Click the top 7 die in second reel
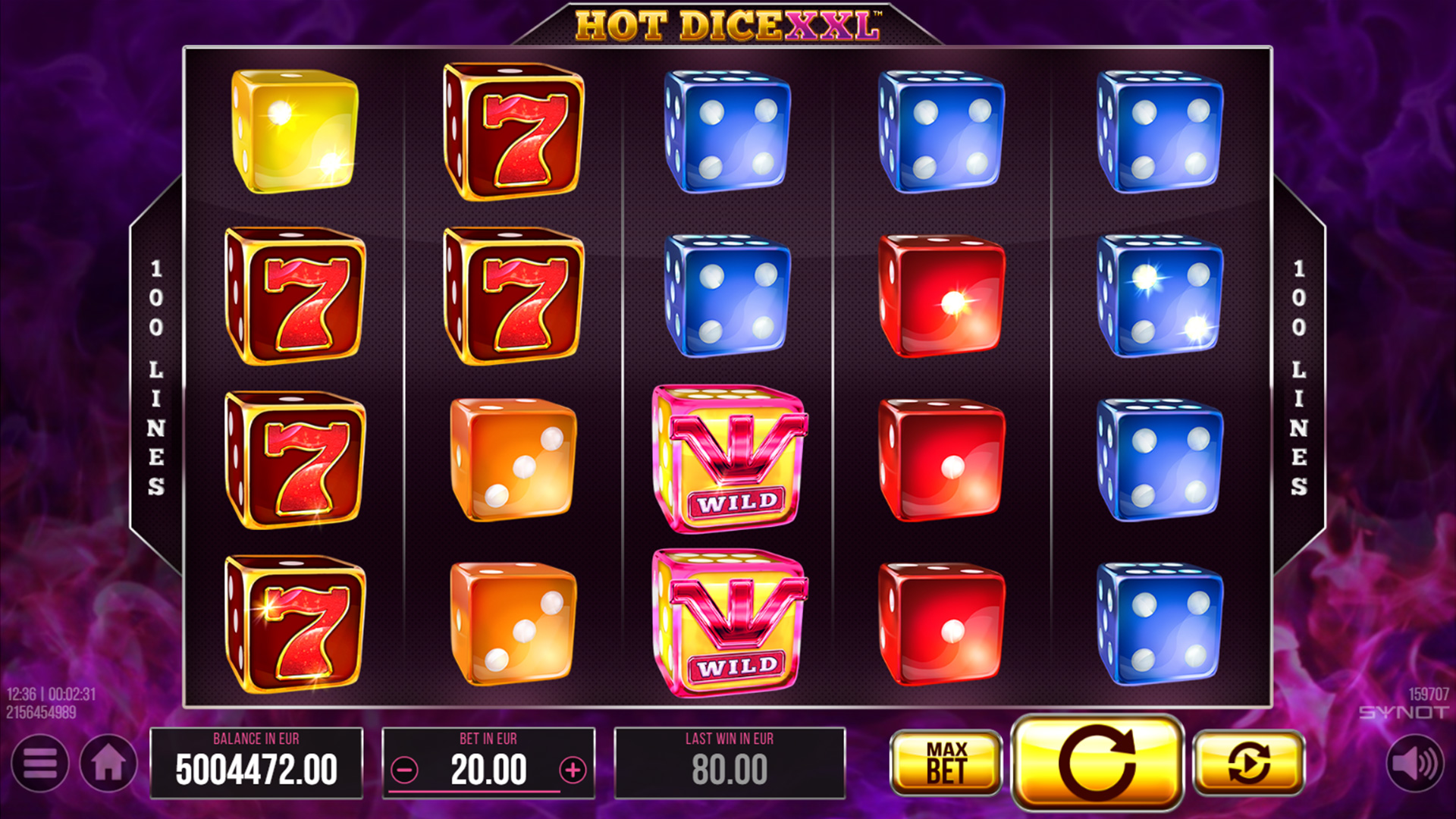This screenshot has width=1456, height=819. 513,131
